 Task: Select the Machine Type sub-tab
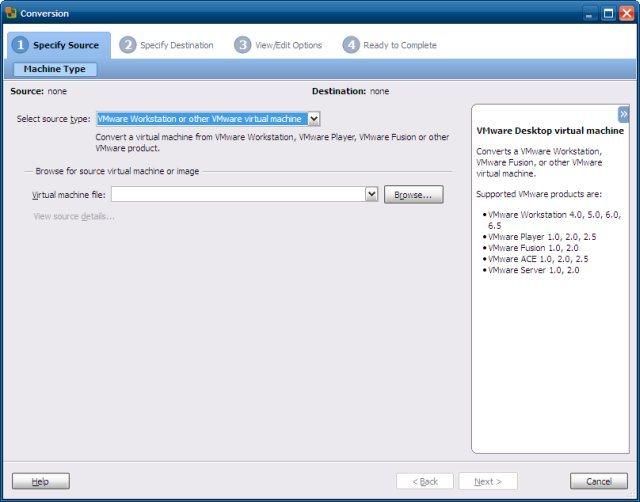coord(55,69)
